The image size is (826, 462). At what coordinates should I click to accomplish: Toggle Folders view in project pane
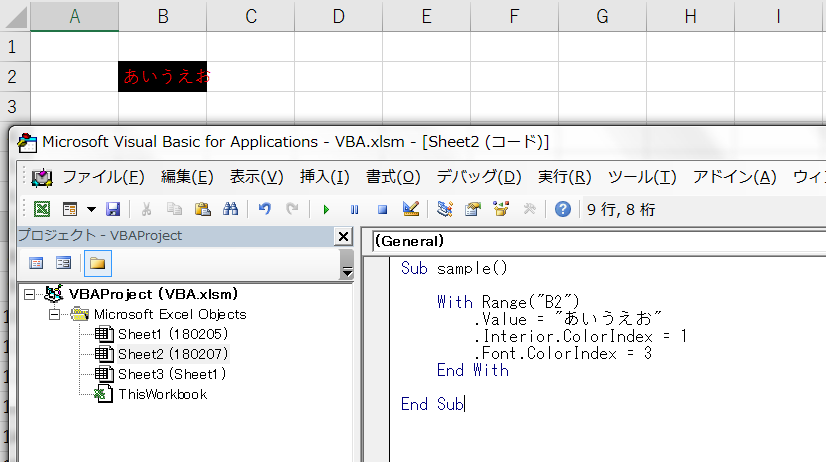pyautogui.click(x=97, y=263)
